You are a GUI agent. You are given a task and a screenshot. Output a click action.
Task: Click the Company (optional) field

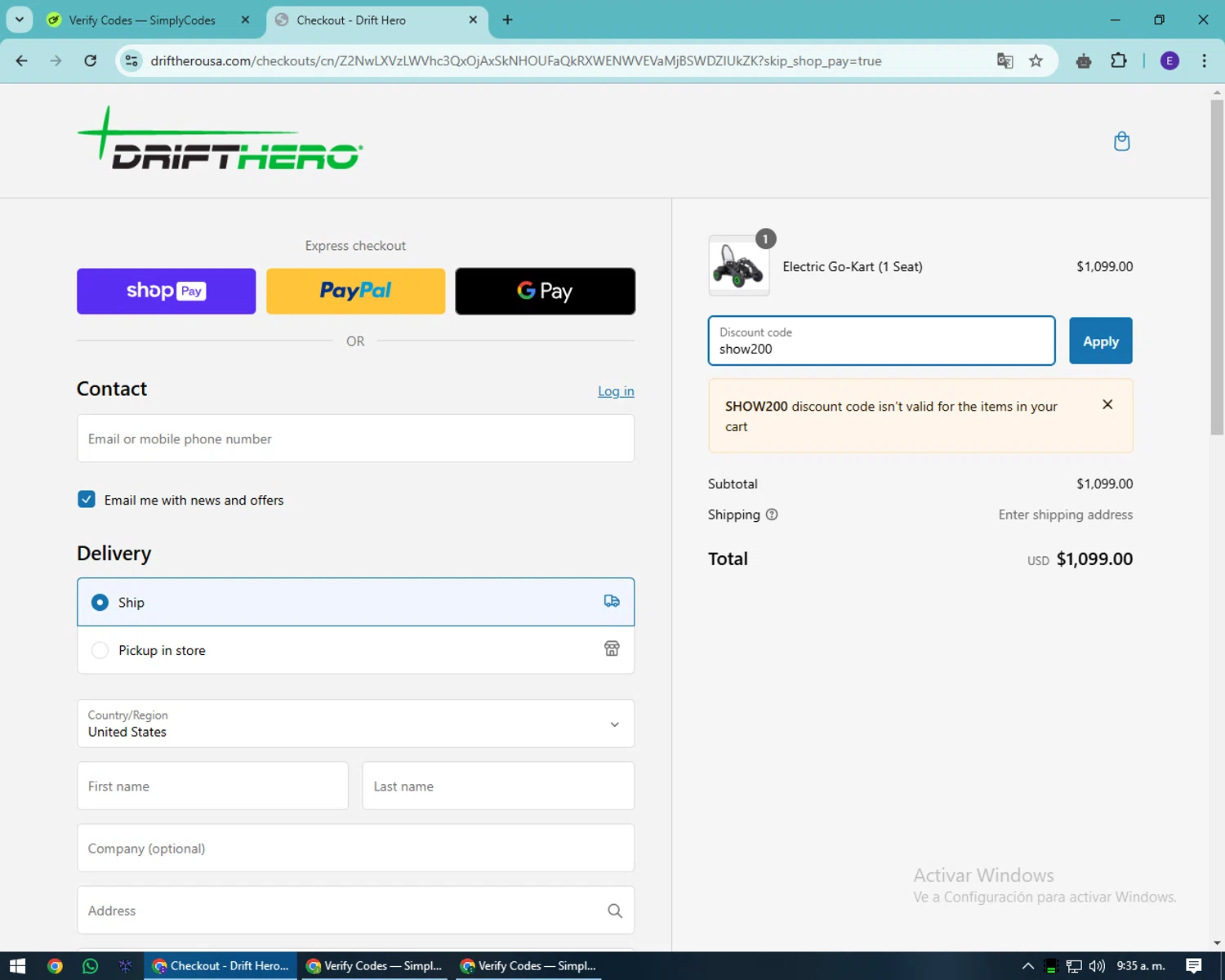tap(355, 848)
